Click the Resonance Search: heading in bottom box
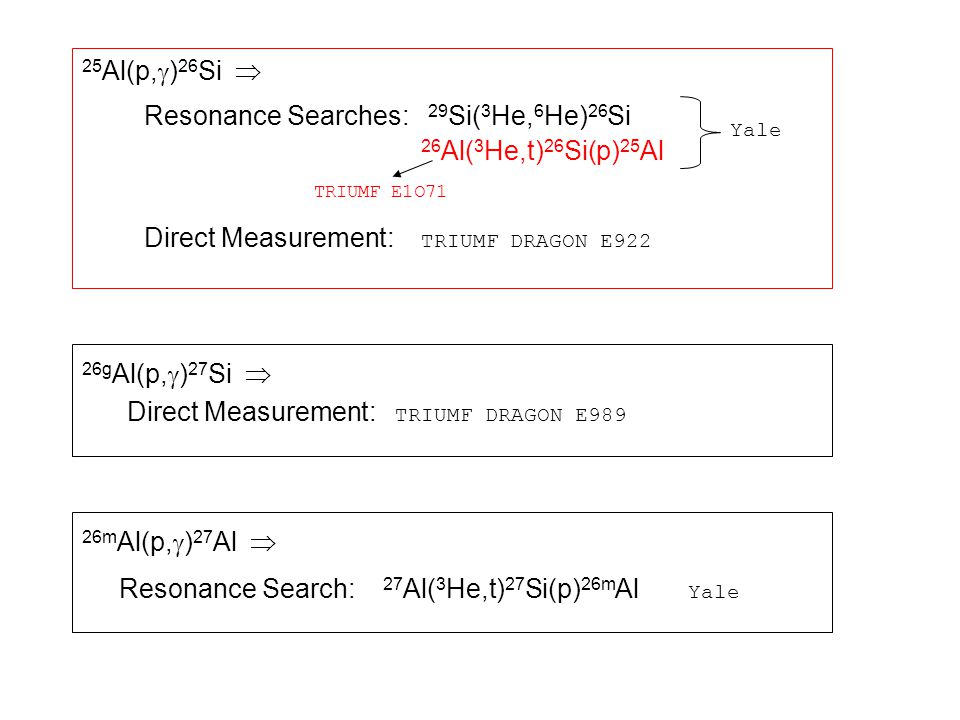Screen dimensions: 960x720 click(x=237, y=589)
